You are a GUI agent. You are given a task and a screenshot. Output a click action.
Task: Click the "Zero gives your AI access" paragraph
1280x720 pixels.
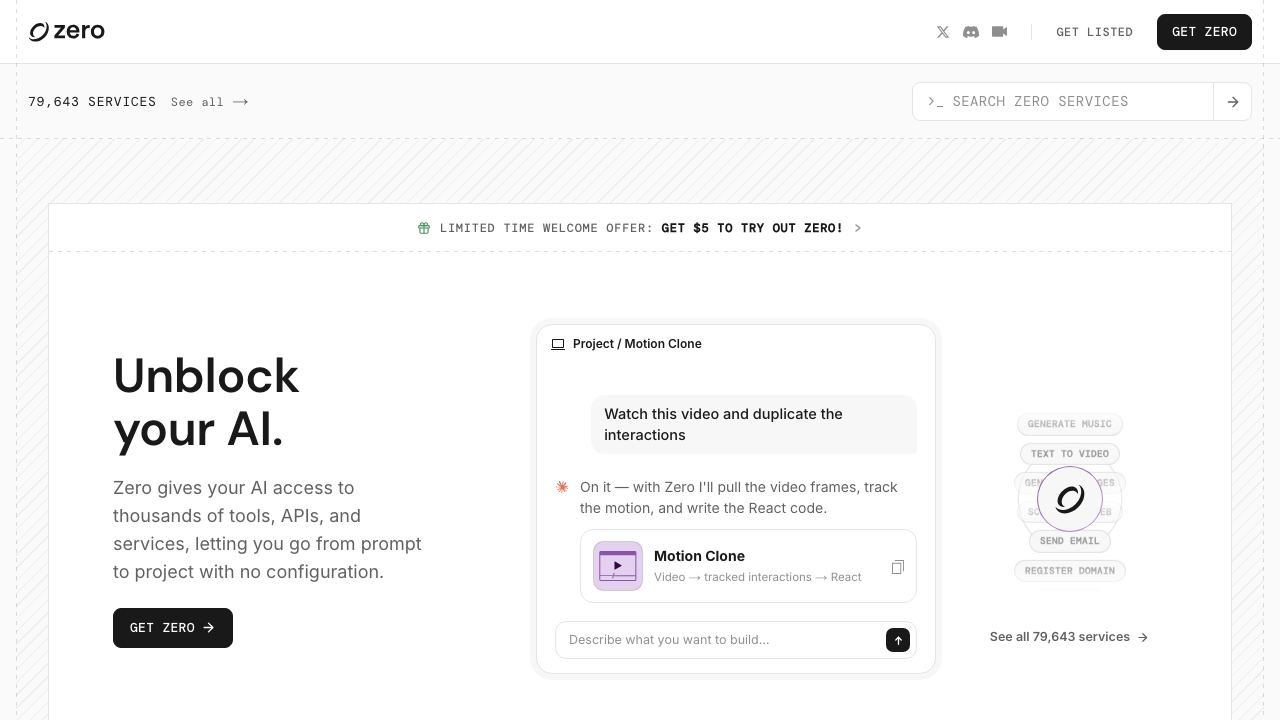[x=268, y=530]
